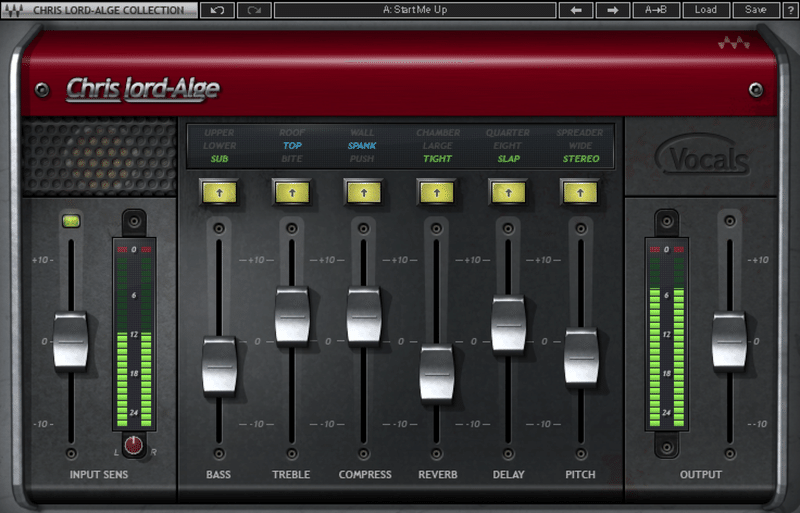
Task: Cycle the Bass mode arrow button
Action: point(219,193)
